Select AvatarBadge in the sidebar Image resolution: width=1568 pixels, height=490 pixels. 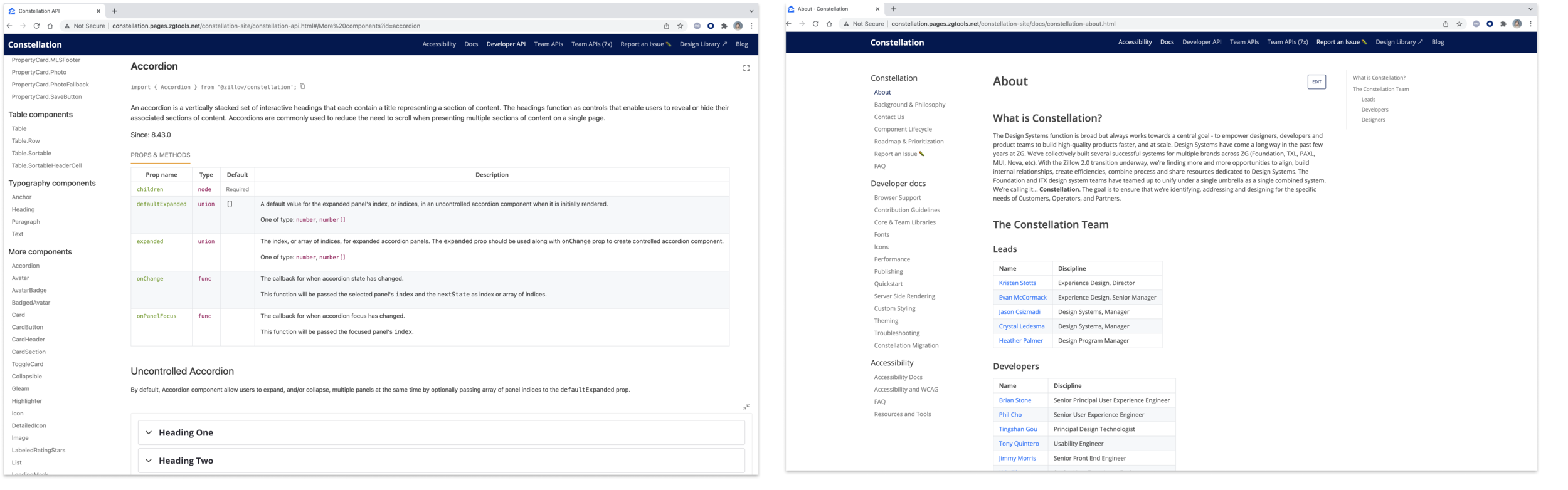29,291
